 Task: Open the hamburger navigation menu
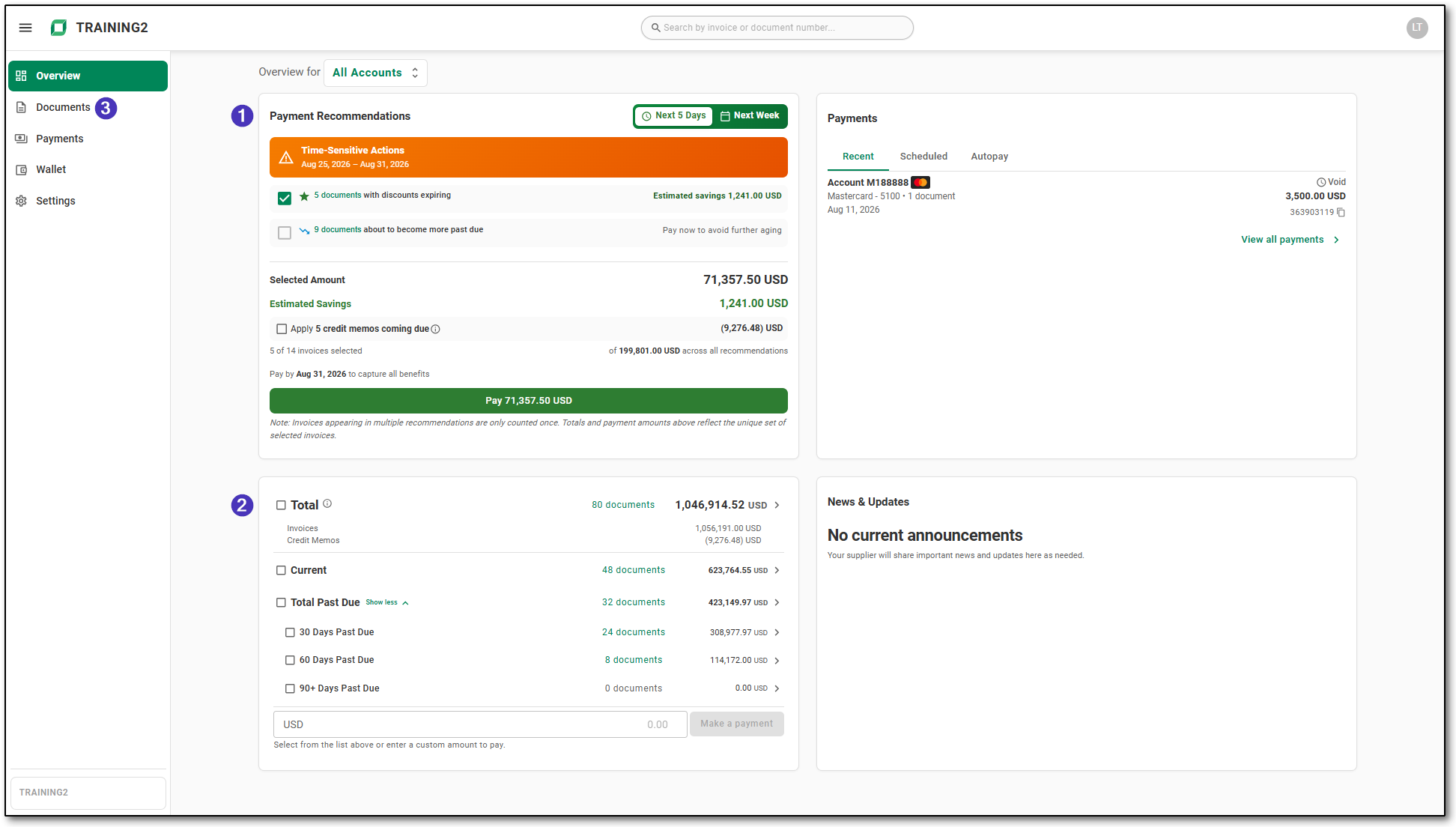(x=25, y=28)
